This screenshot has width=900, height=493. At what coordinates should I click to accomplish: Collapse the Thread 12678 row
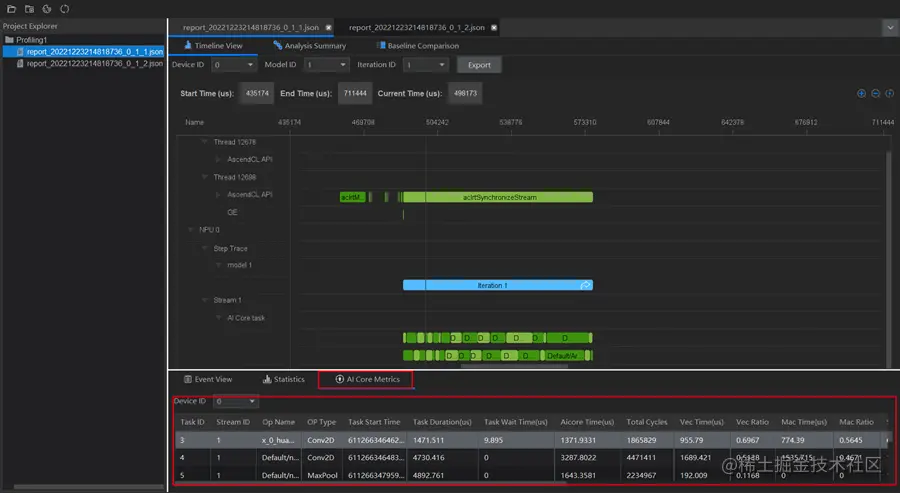click(x=204, y=142)
